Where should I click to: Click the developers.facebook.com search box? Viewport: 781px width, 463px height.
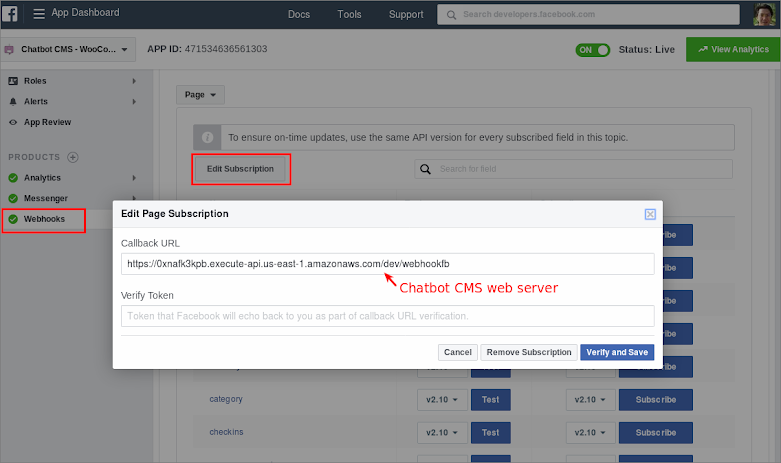[588, 14]
